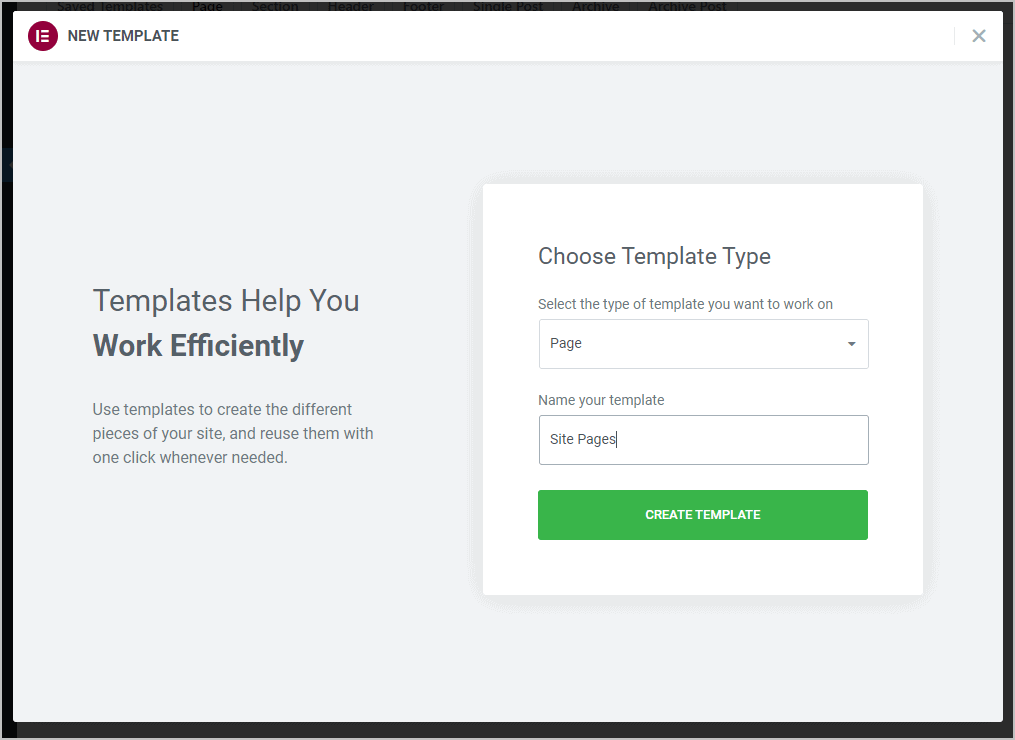1015x740 pixels.
Task: Focus the template name input field
Action: pos(702,440)
